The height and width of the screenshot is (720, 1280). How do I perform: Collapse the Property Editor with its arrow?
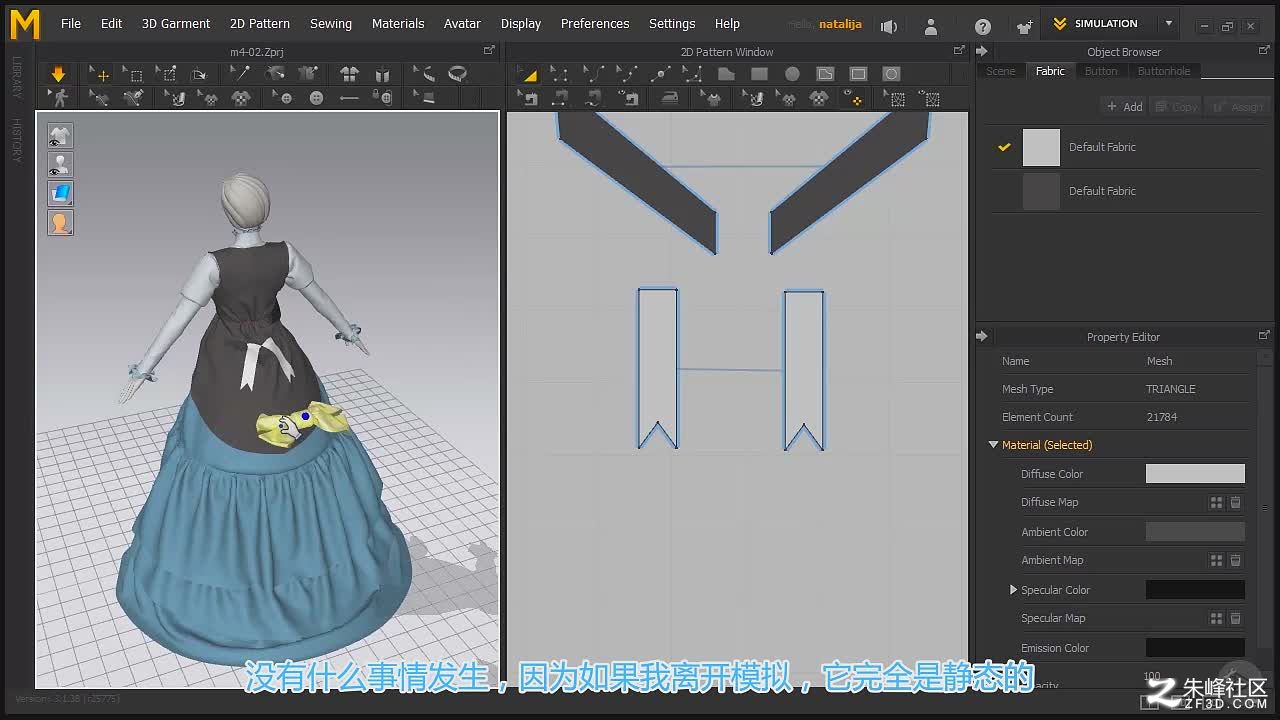coord(981,336)
